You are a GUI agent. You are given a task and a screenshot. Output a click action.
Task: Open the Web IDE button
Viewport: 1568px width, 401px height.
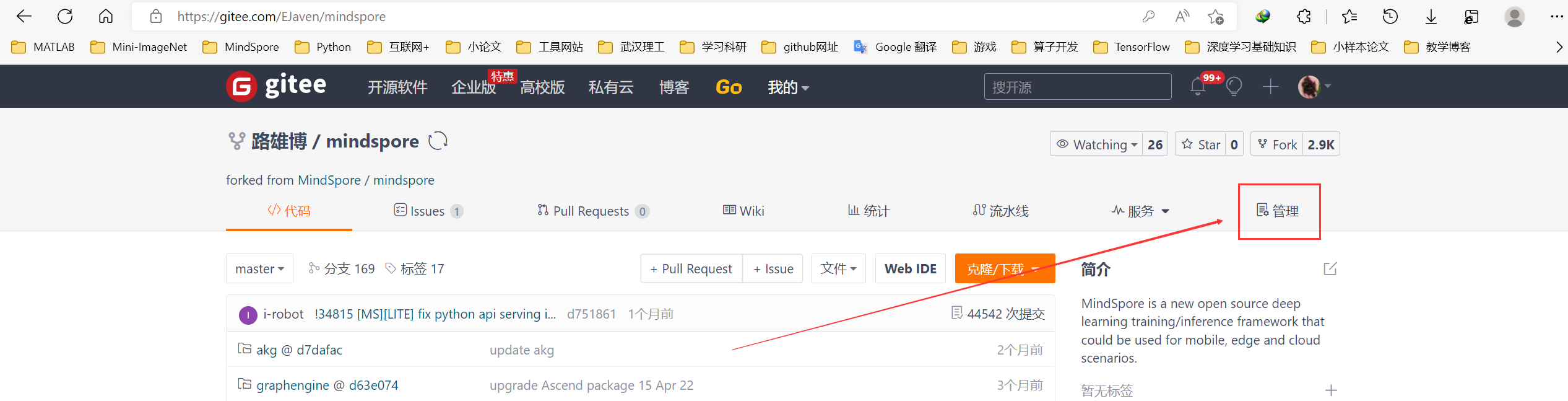(x=911, y=268)
